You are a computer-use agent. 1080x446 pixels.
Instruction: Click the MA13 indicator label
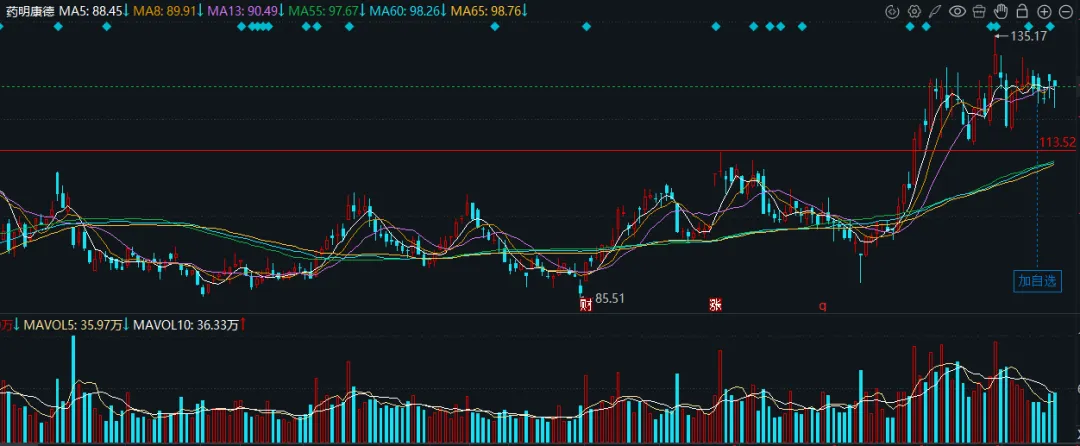[245, 11]
